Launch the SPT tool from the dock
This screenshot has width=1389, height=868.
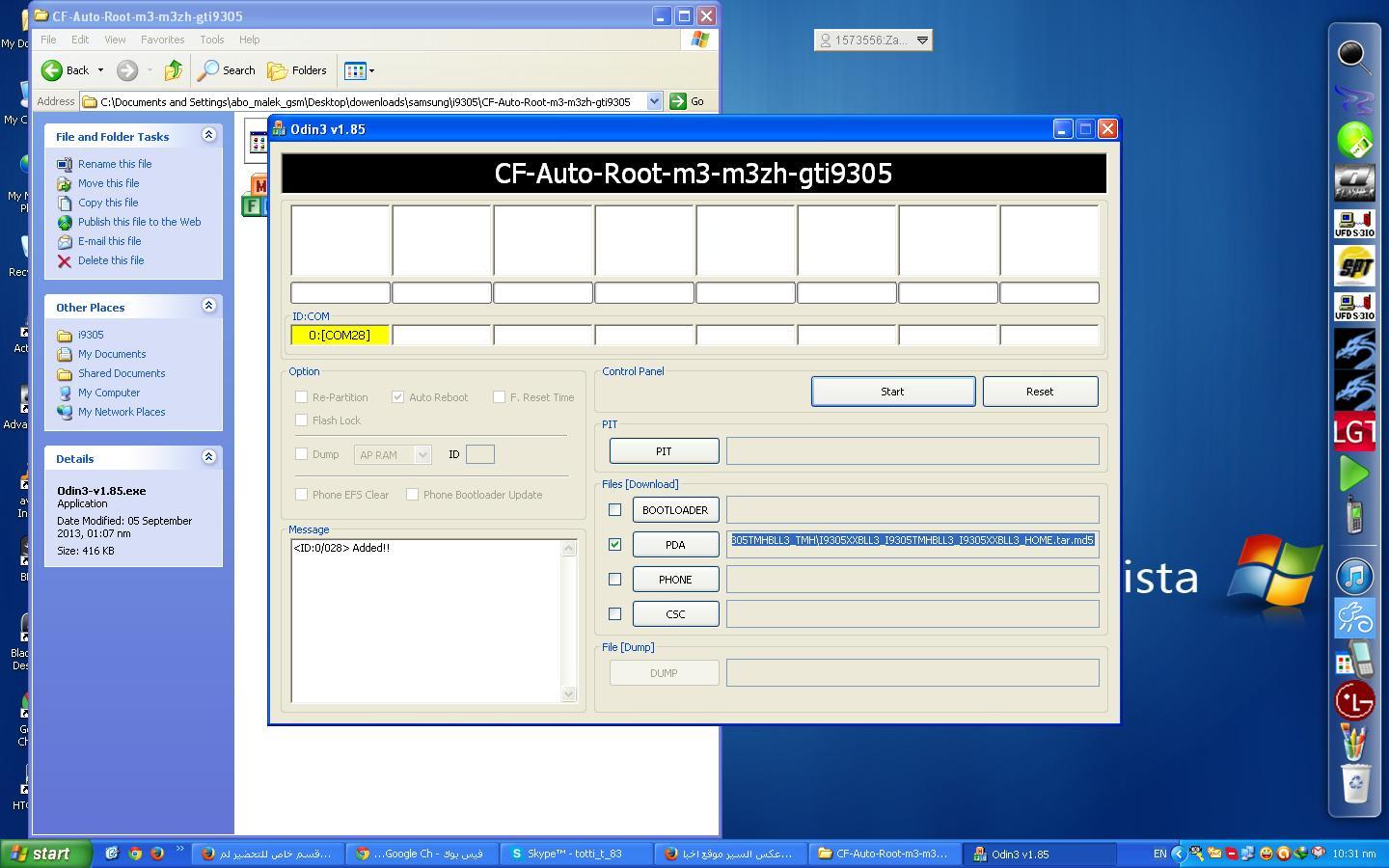tap(1354, 265)
